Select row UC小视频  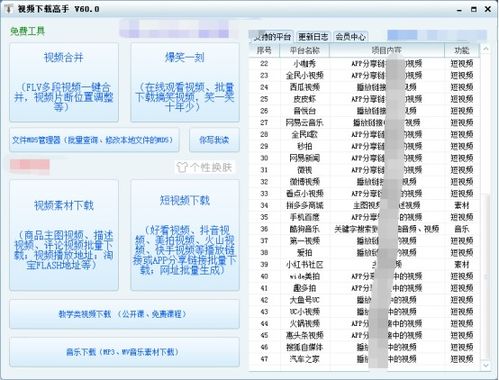pos(364,312)
